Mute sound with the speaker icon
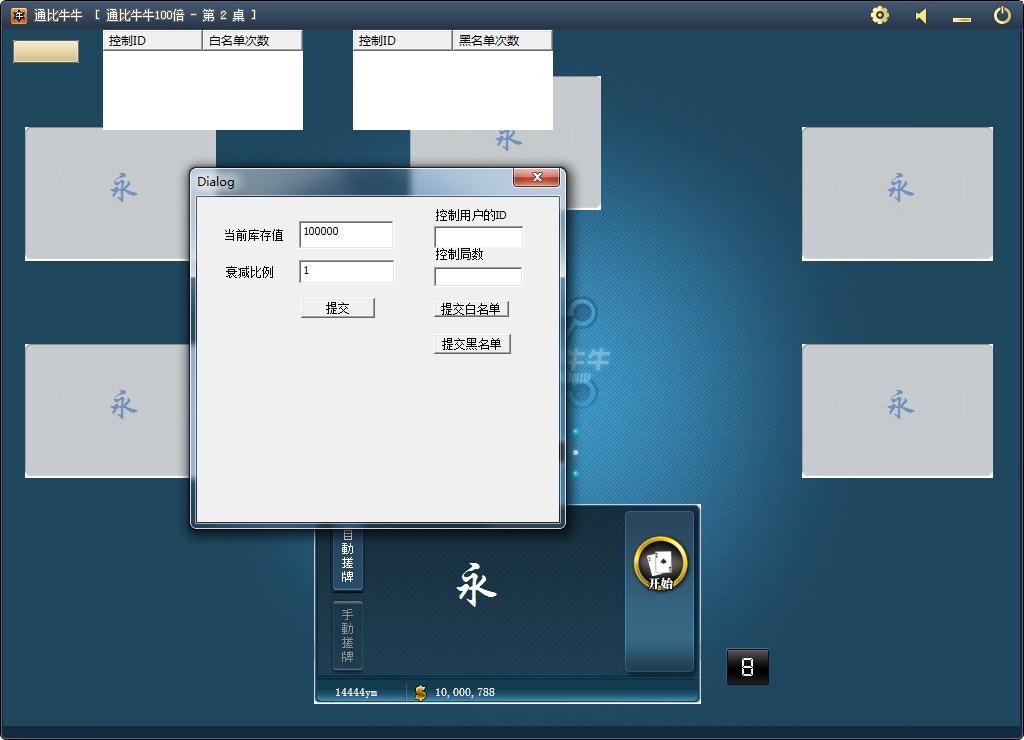Screen dimensions: 1024x740 (921, 16)
